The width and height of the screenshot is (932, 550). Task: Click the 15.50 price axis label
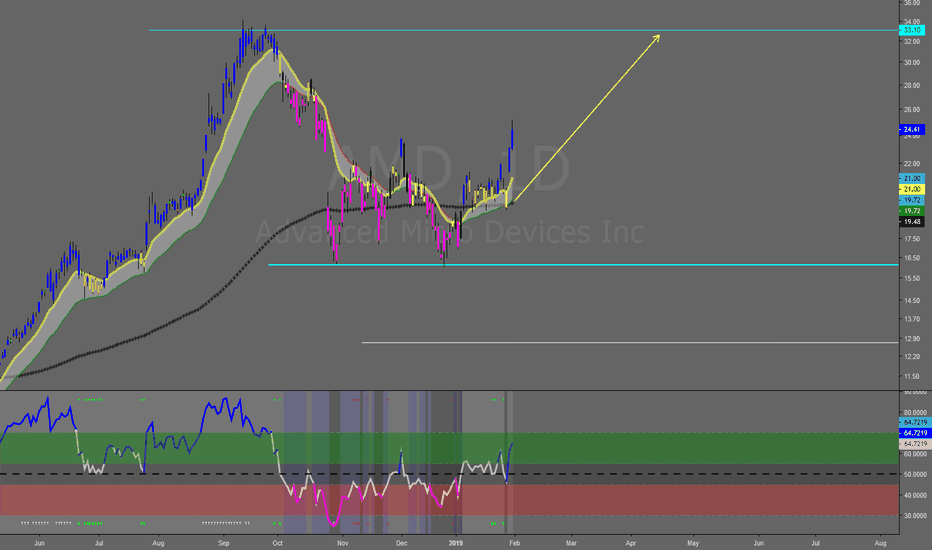click(912, 278)
